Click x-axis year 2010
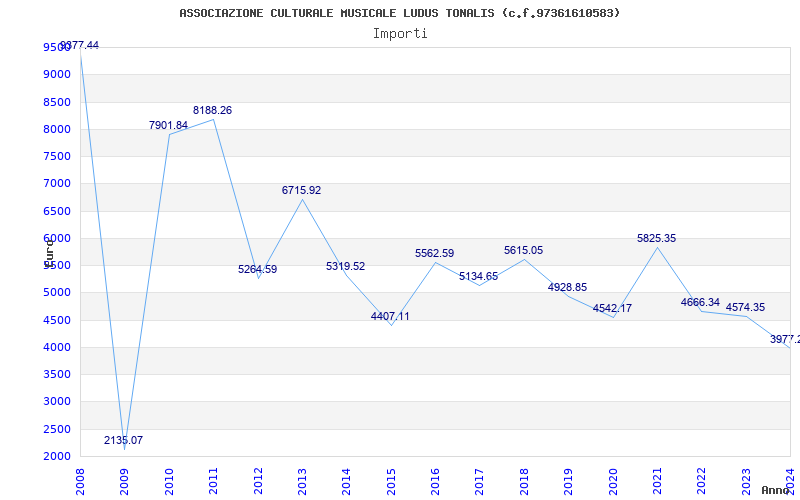Screen dimensions: 800x500 (169, 482)
